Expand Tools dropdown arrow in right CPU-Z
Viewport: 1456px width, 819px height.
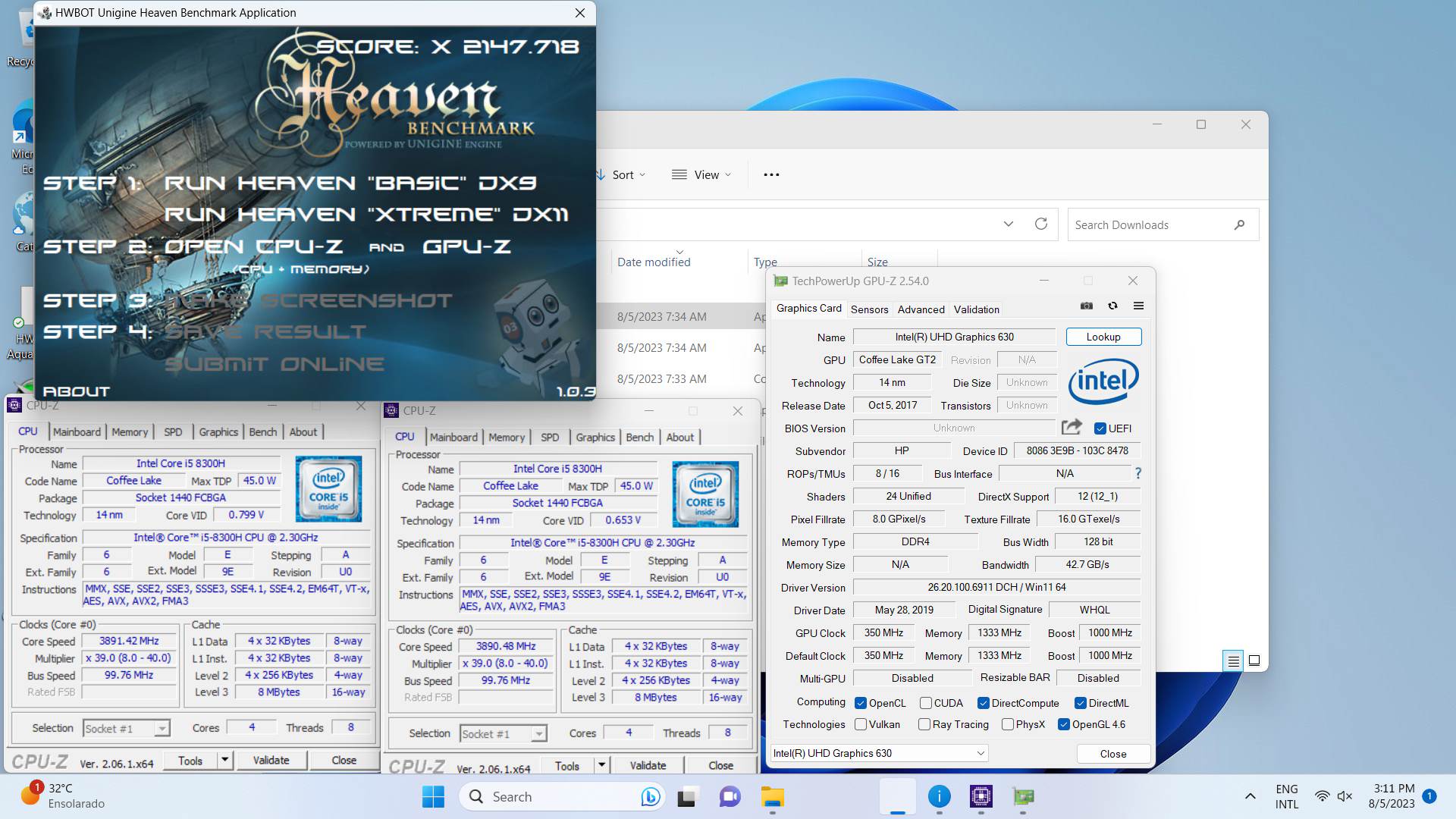(601, 765)
